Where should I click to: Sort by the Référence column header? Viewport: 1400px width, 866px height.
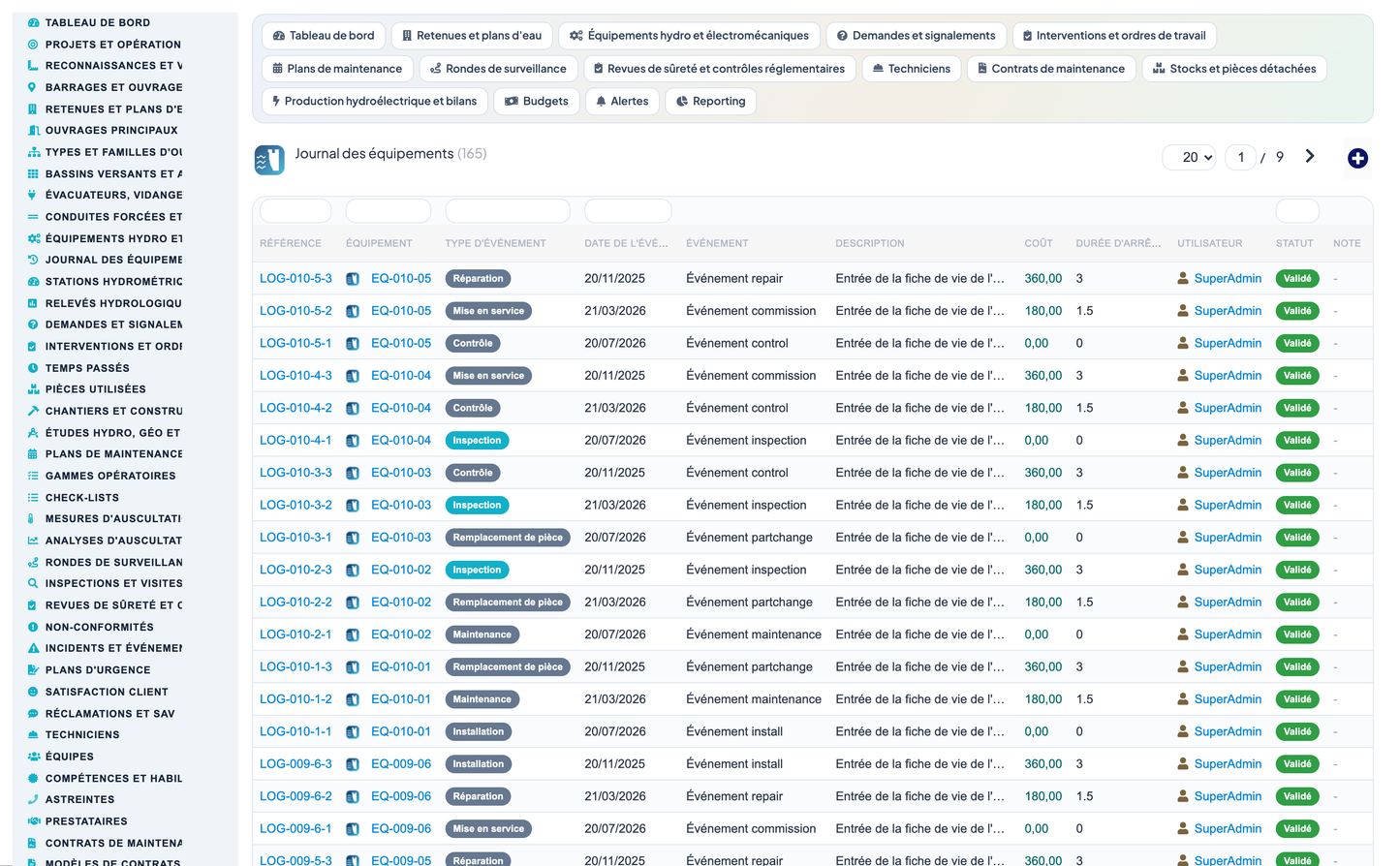[x=291, y=243]
